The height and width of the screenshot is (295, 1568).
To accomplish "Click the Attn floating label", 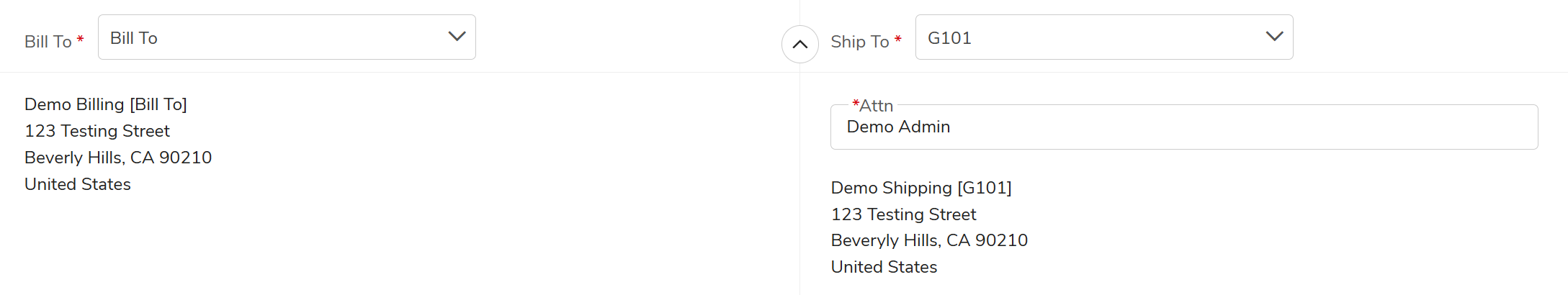I will (876, 106).
